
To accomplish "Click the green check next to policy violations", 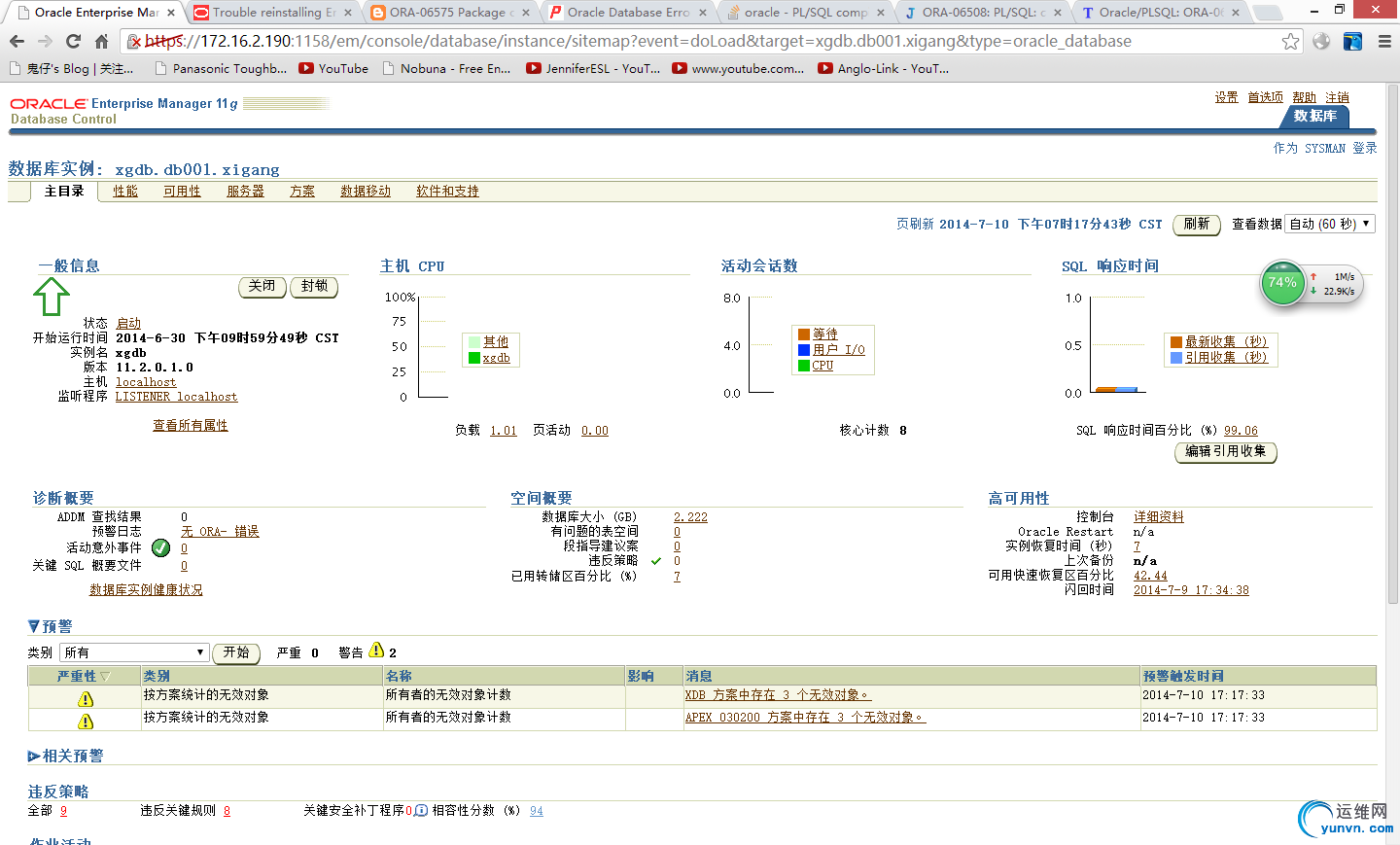I will (x=656, y=561).
